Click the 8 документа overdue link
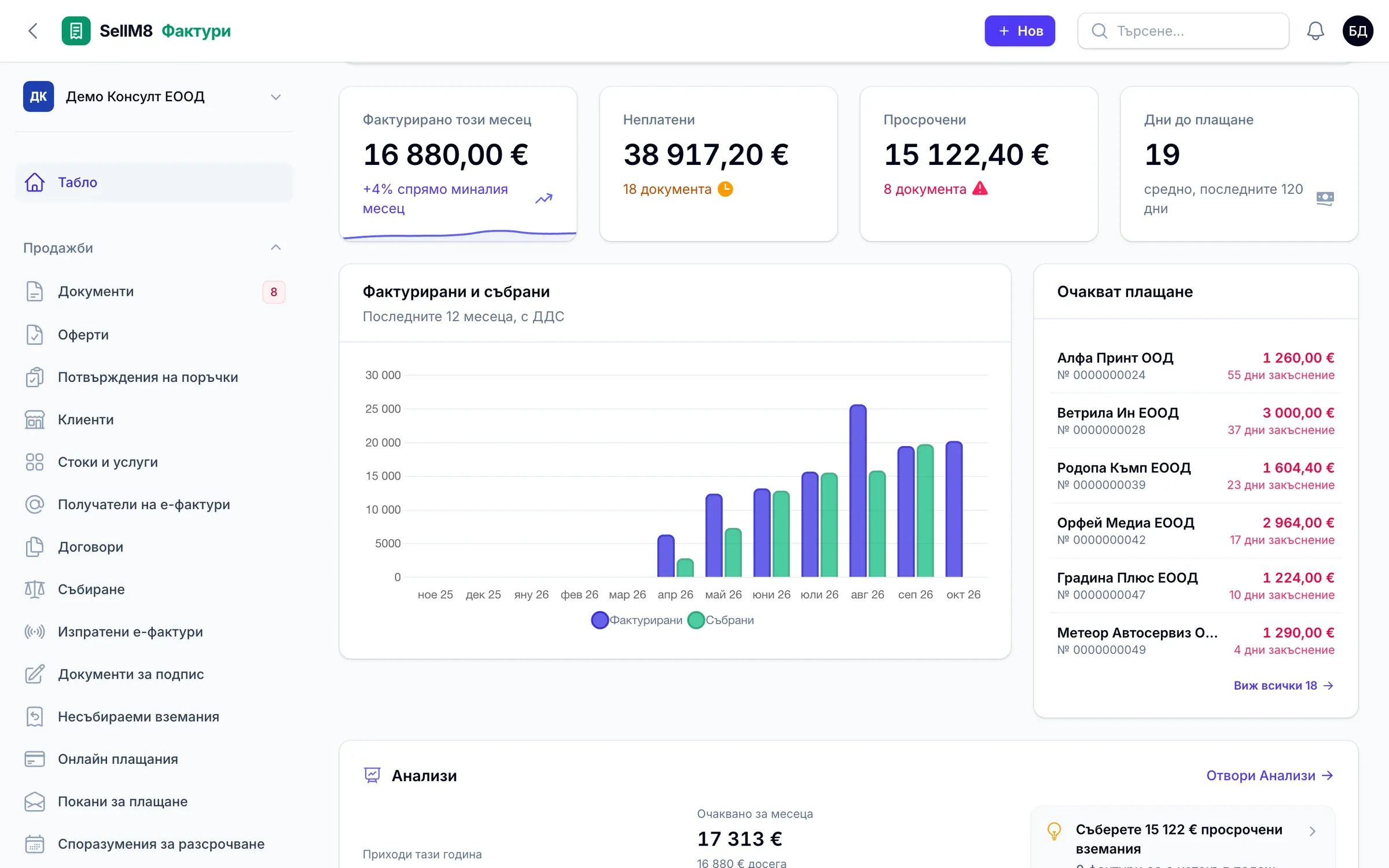 935,189
